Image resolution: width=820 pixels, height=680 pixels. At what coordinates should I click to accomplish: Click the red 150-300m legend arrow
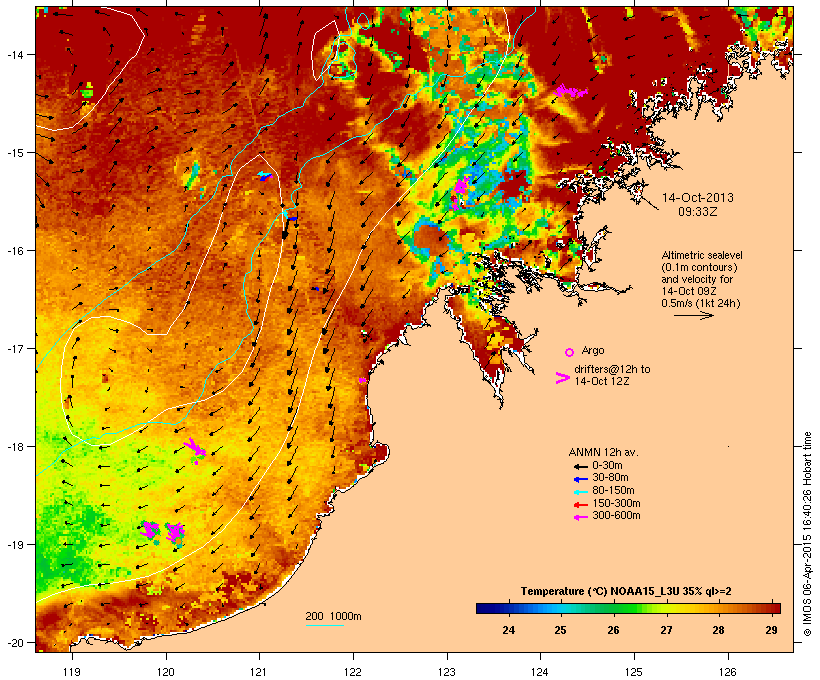point(580,505)
